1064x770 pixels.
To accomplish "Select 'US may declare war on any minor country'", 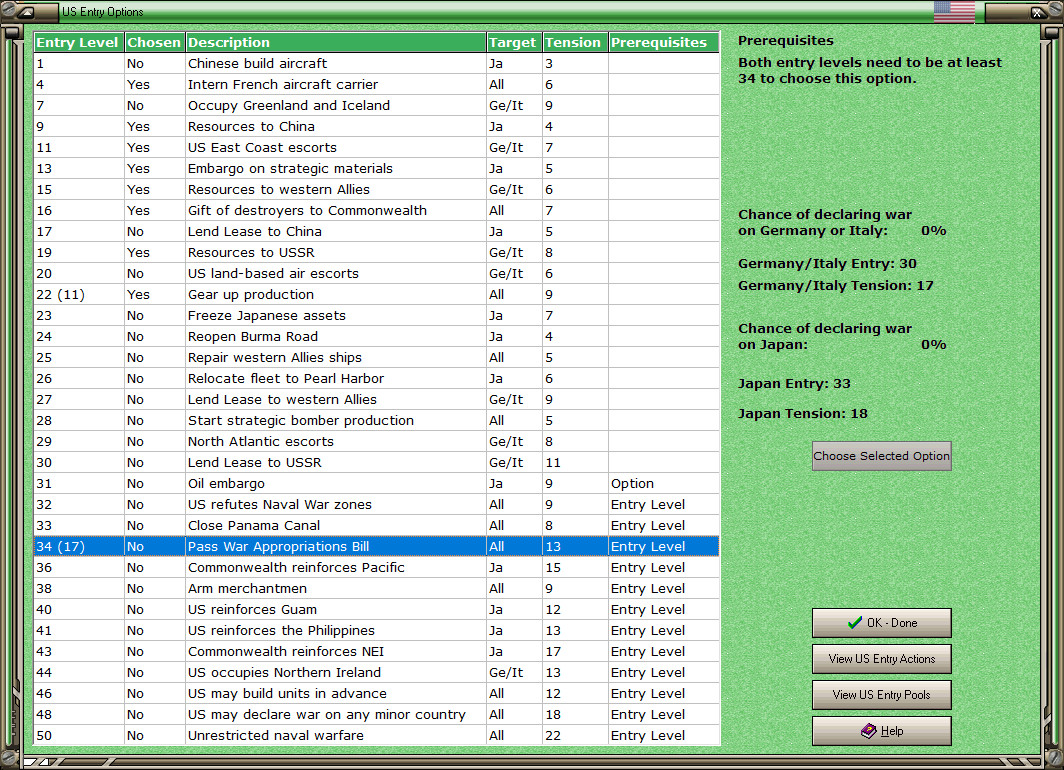I will (x=377, y=715).
